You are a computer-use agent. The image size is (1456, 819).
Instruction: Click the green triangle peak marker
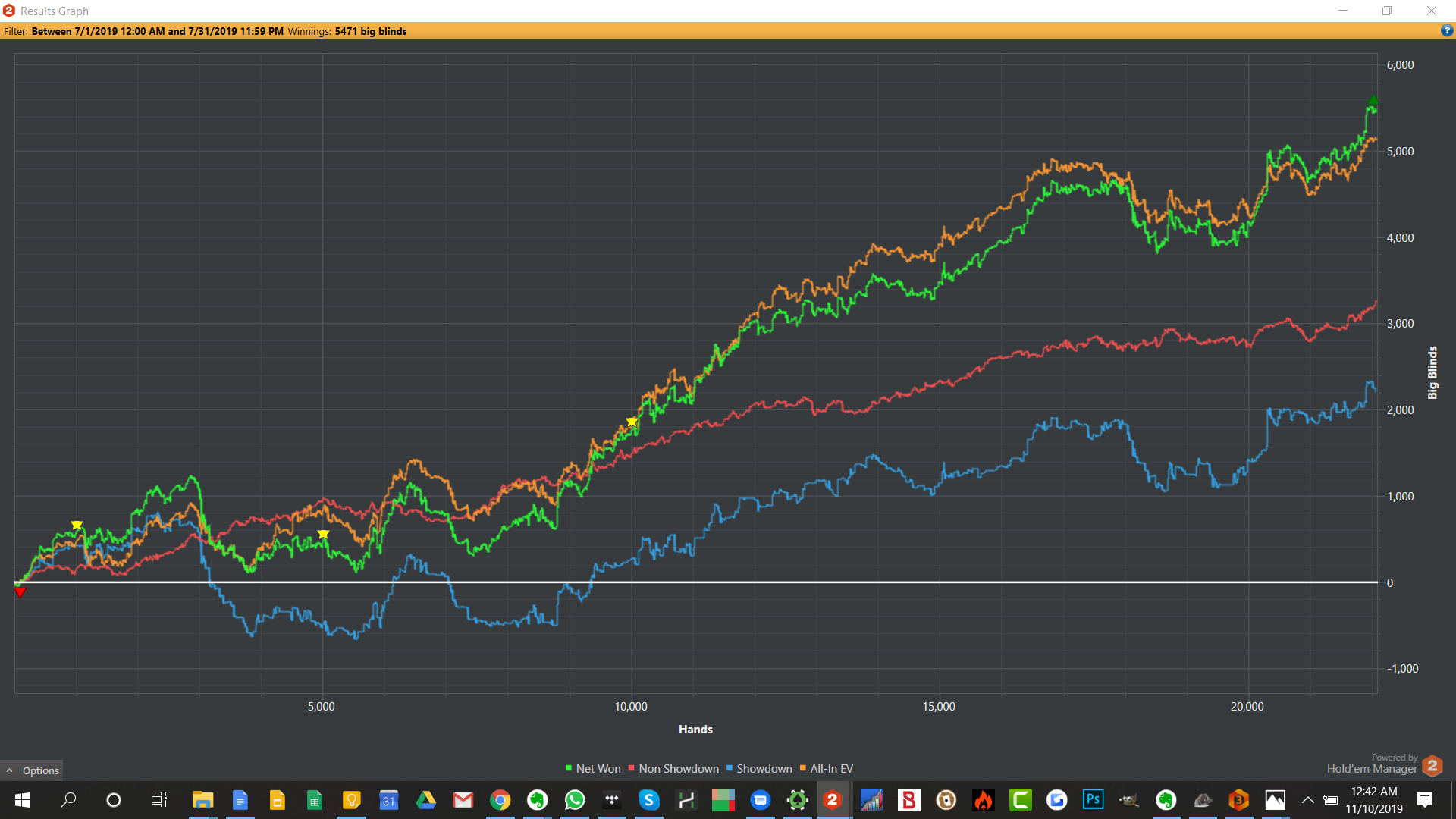1373,100
